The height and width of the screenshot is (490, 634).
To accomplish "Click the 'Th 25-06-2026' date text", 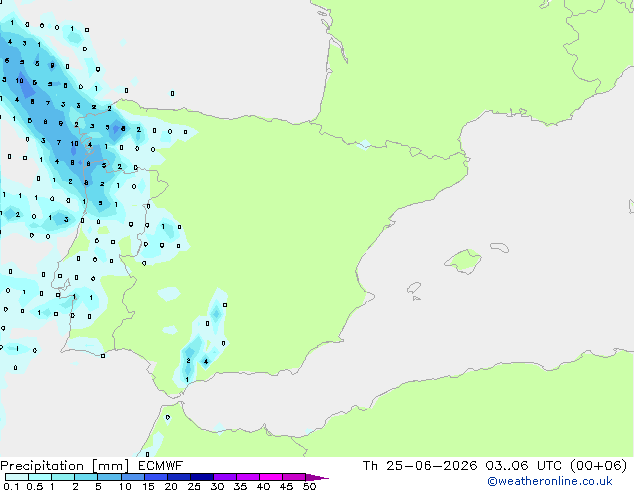I will (x=420, y=466).
